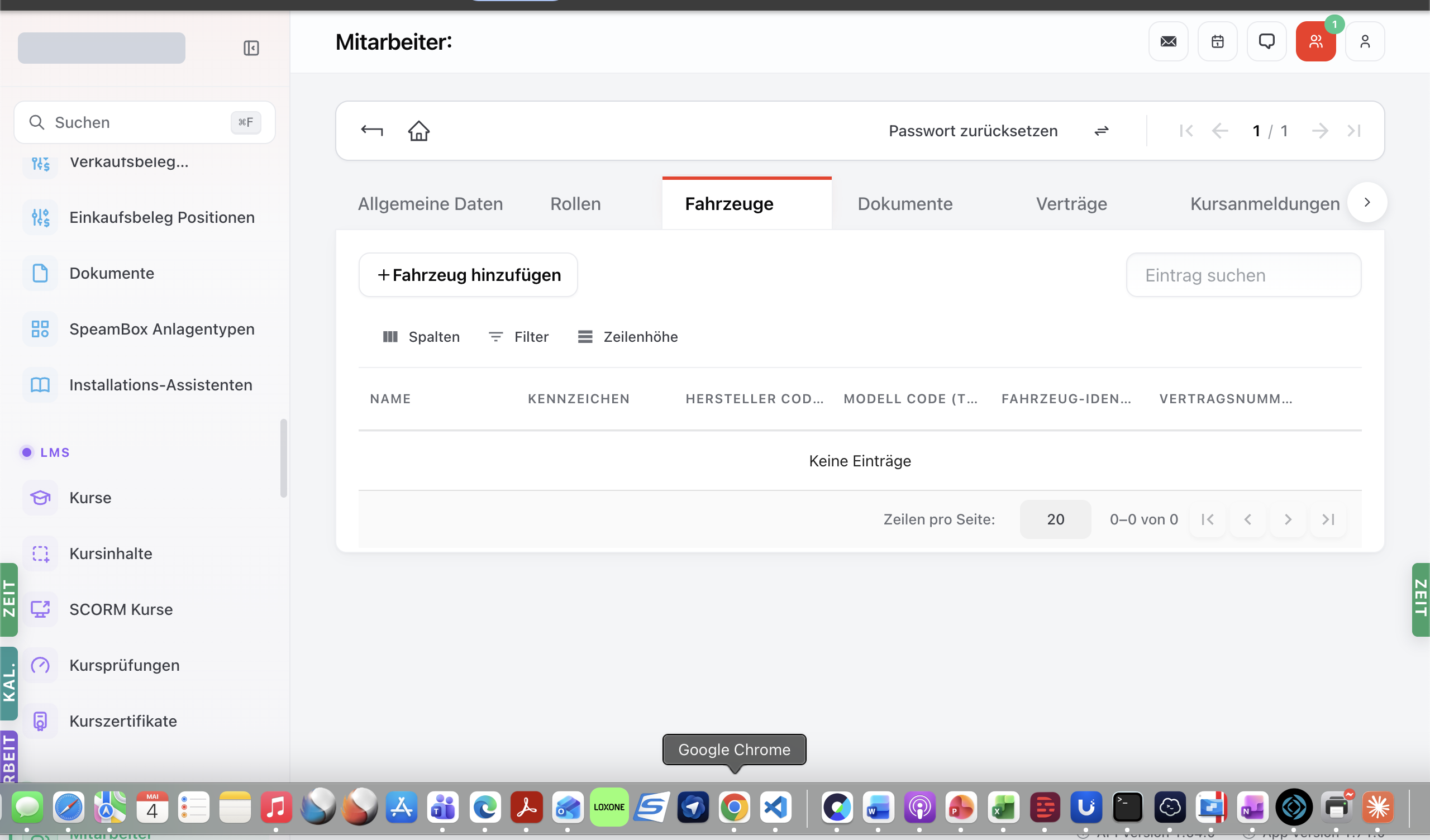Go to next record arrow
Viewport: 1430px width, 840px height.
click(1319, 131)
